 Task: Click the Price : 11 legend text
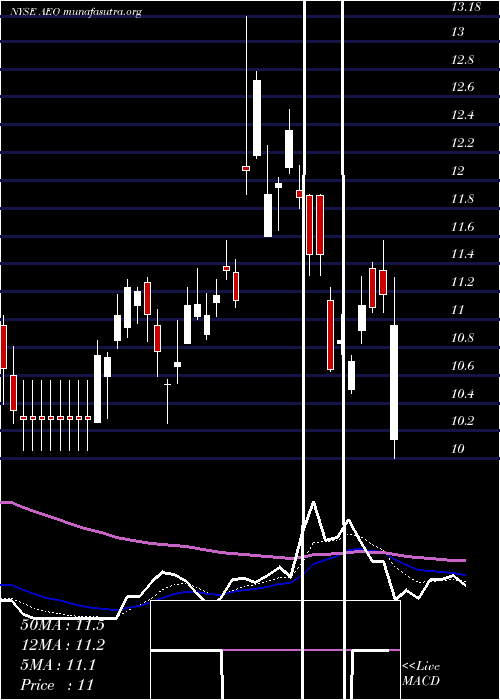click(57, 685)
